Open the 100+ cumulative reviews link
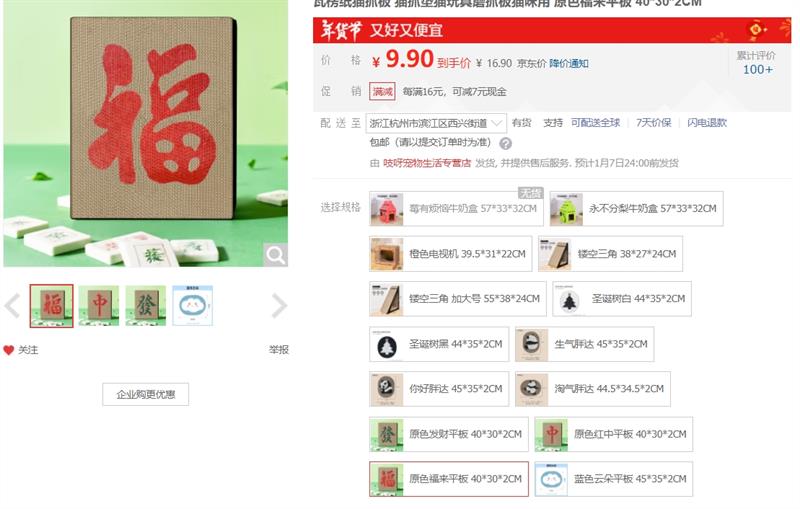This screenshot has height=509, width=800. tap(757, 69)
